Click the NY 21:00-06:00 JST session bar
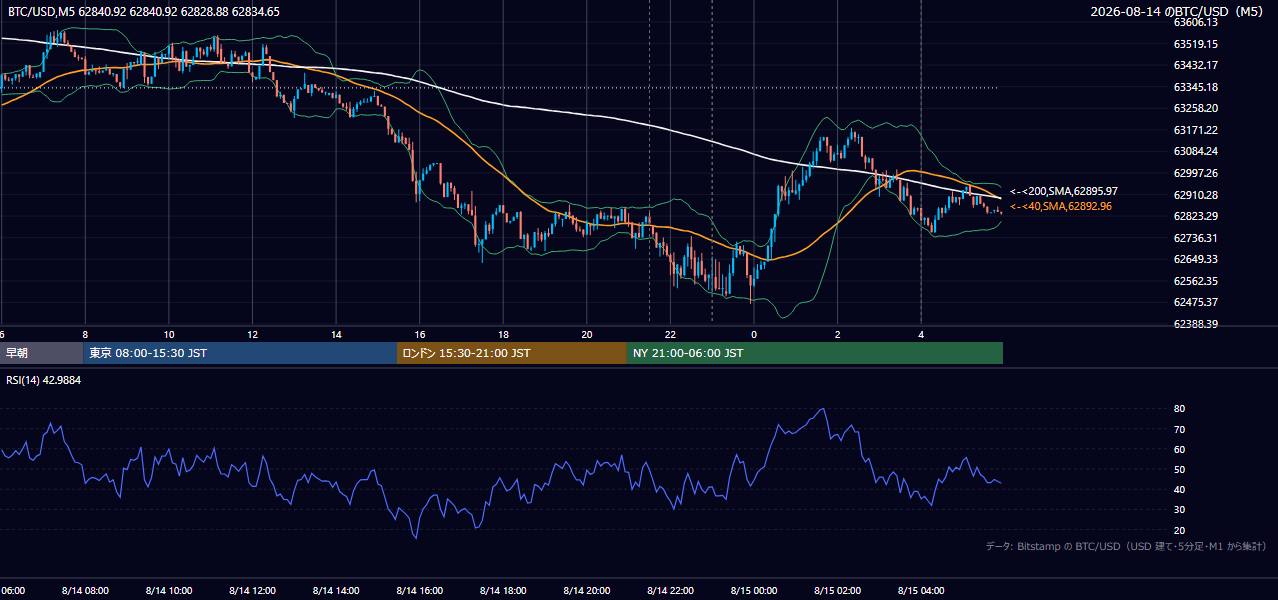The width and height of the screenshot is (1278, 600). coord(815,353)
